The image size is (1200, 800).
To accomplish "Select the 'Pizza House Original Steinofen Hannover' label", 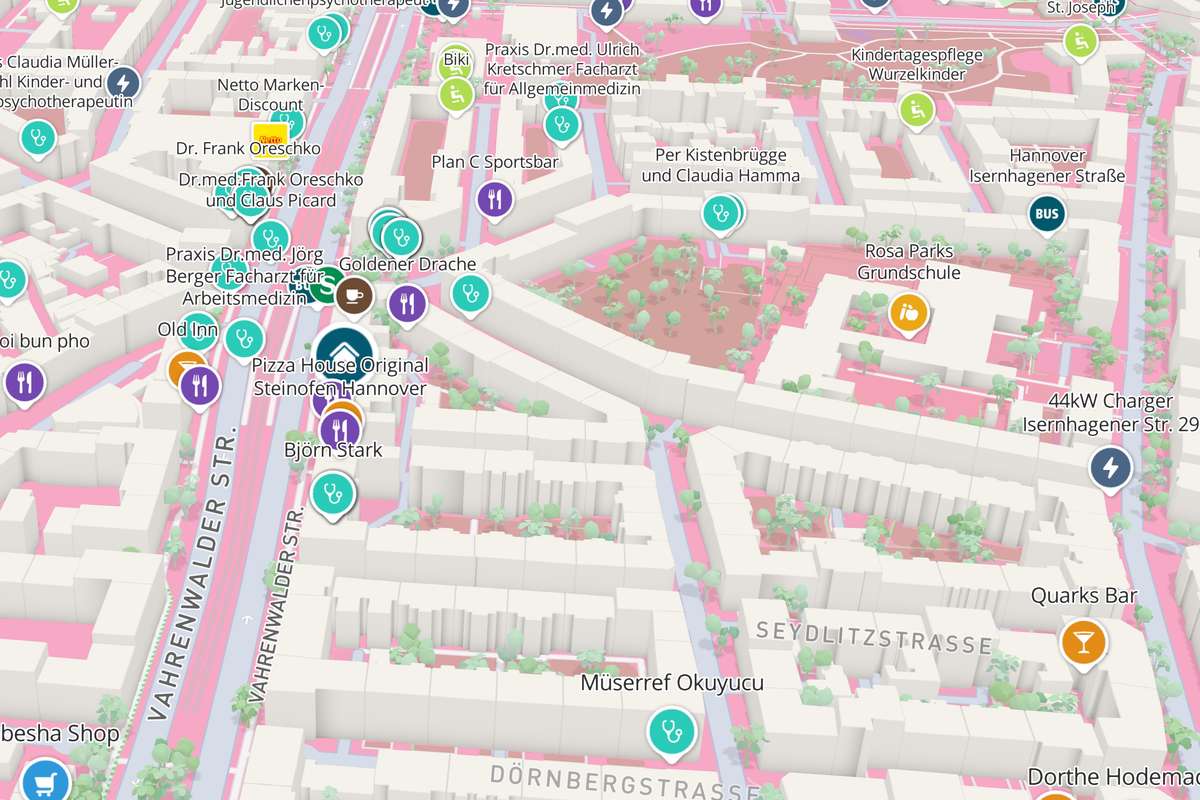I will (340, 377).
